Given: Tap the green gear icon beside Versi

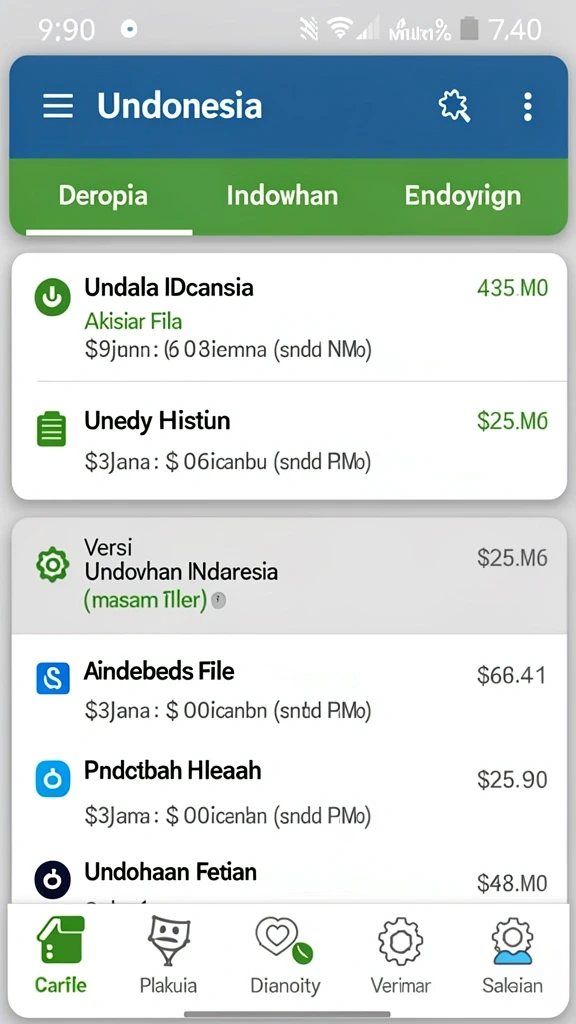Looking at the screenshot, I should [x=52, y=565].
